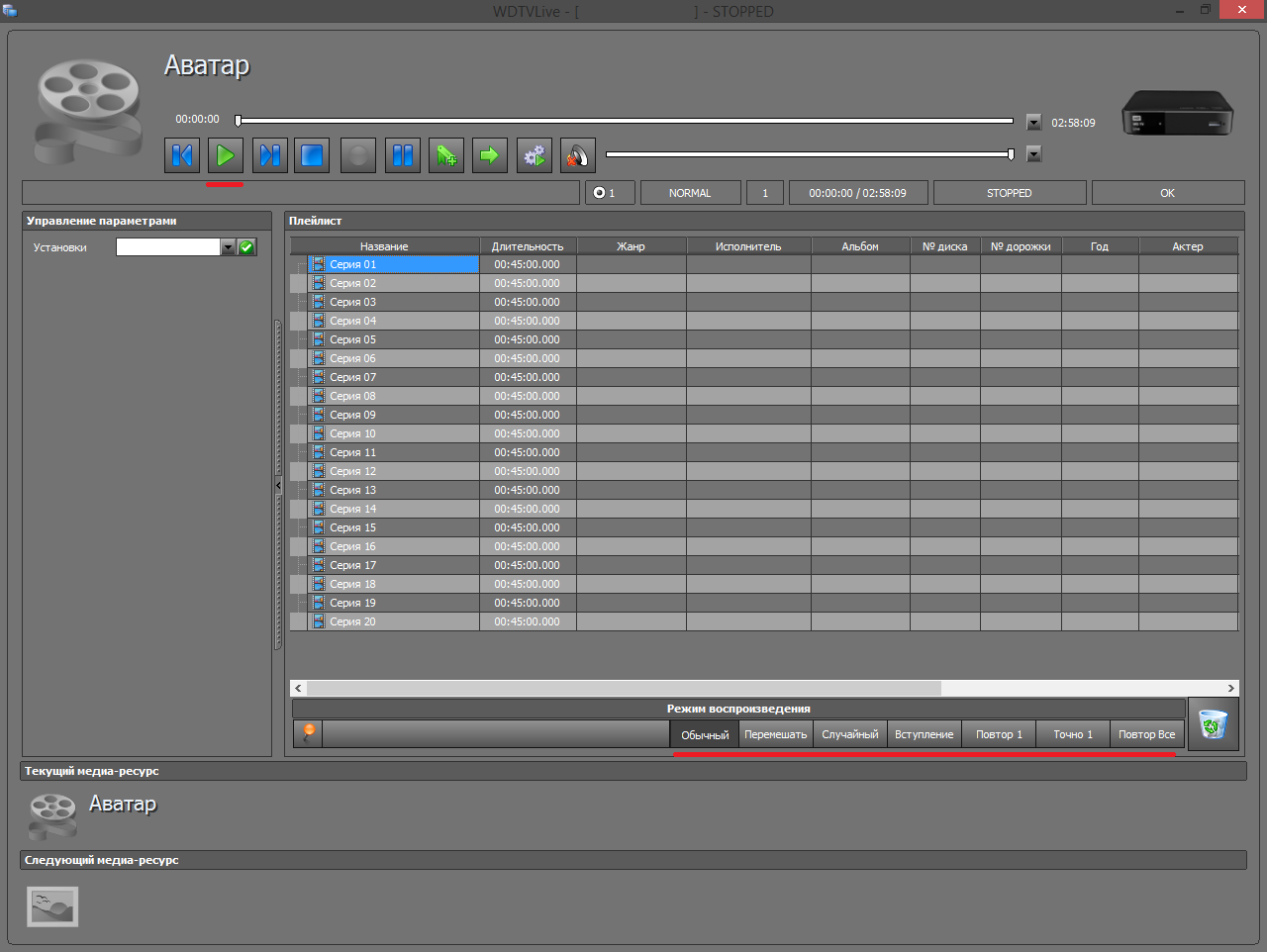Viewport: 1267px width, 952px height.
Task: Click the Год column header
Action: pyautogui.click(x=1100, y=246)
